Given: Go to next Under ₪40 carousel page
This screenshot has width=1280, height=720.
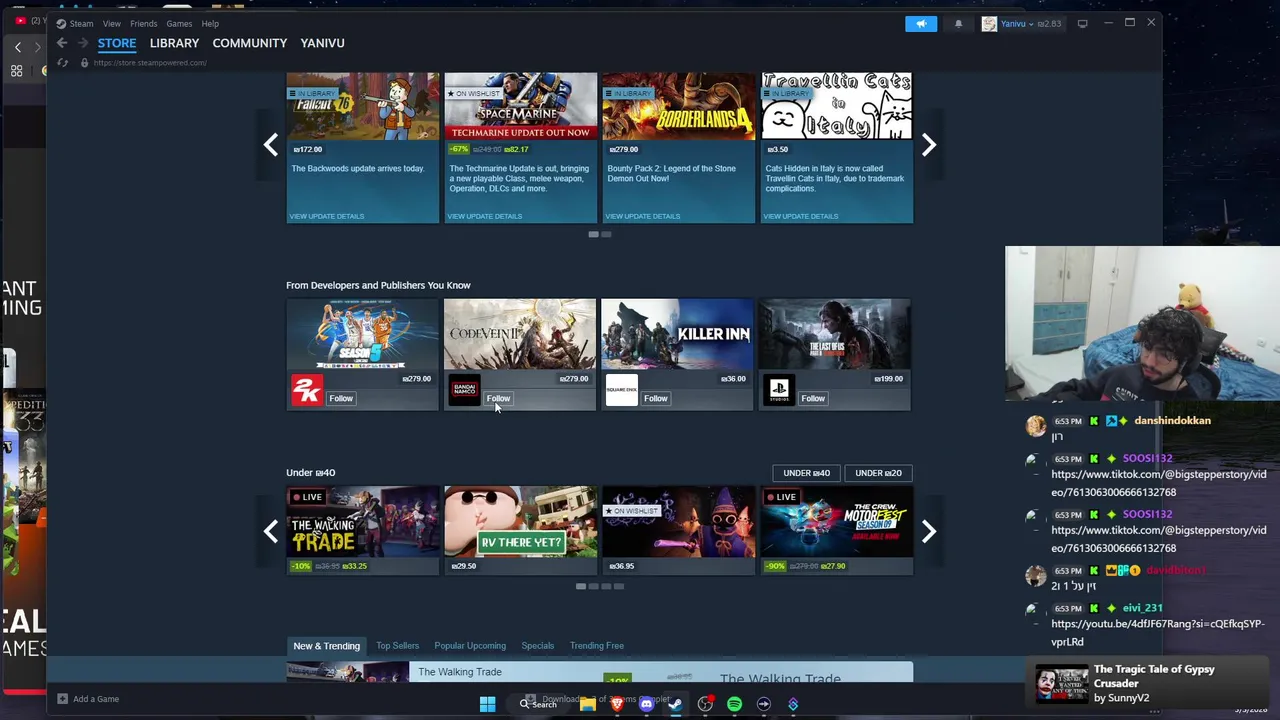Looking at the screenshot, I should point(928,531).
